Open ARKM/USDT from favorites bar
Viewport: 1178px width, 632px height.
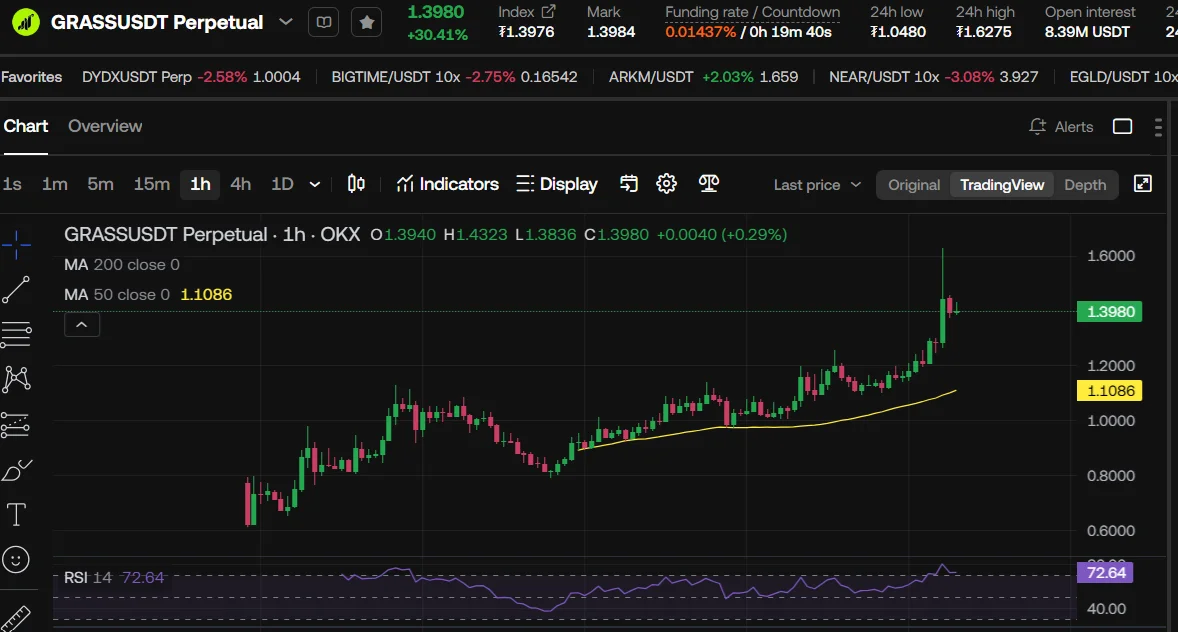(703, 77)
